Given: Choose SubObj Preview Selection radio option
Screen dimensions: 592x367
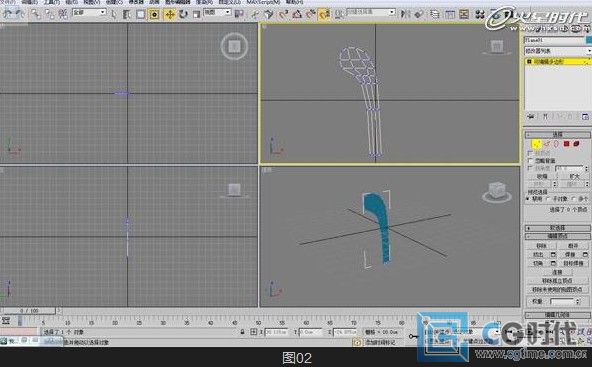Looking at the screenshot, I should point(547,199).
